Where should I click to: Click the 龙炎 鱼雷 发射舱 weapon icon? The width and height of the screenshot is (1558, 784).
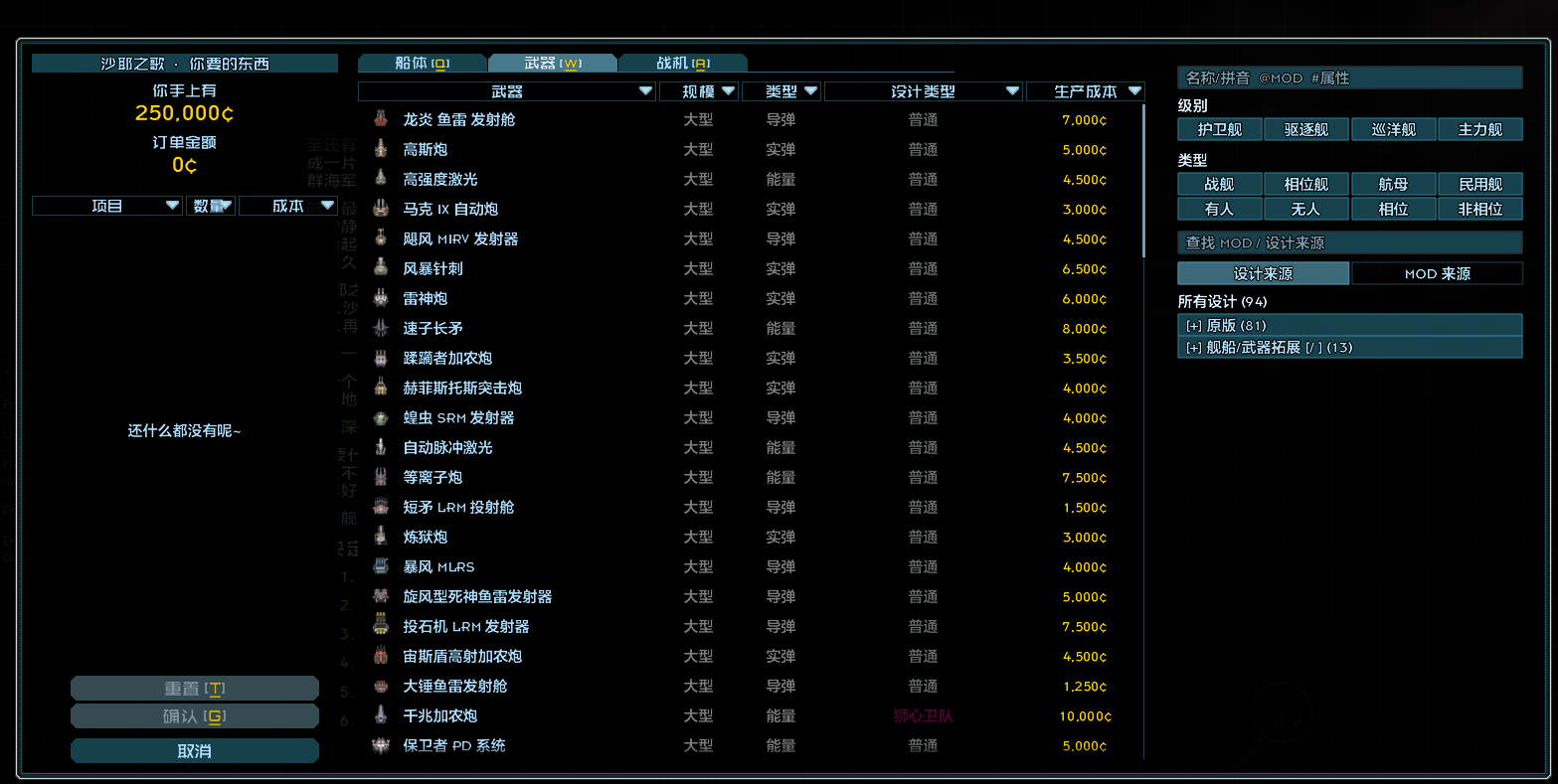(x=381, y=119)
